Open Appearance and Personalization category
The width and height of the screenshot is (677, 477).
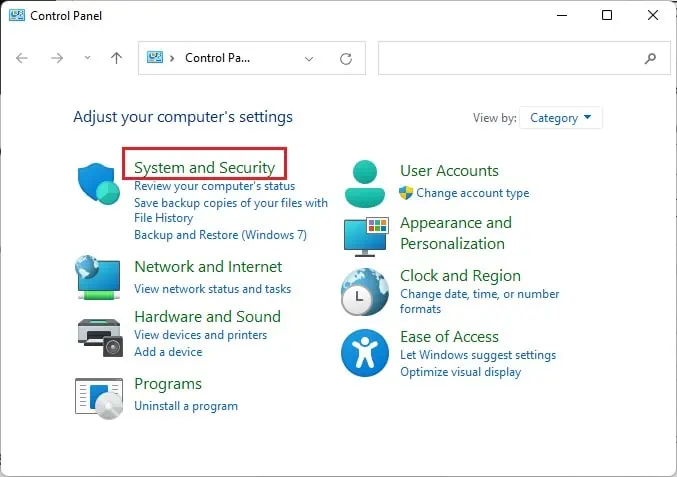(456, 233)
